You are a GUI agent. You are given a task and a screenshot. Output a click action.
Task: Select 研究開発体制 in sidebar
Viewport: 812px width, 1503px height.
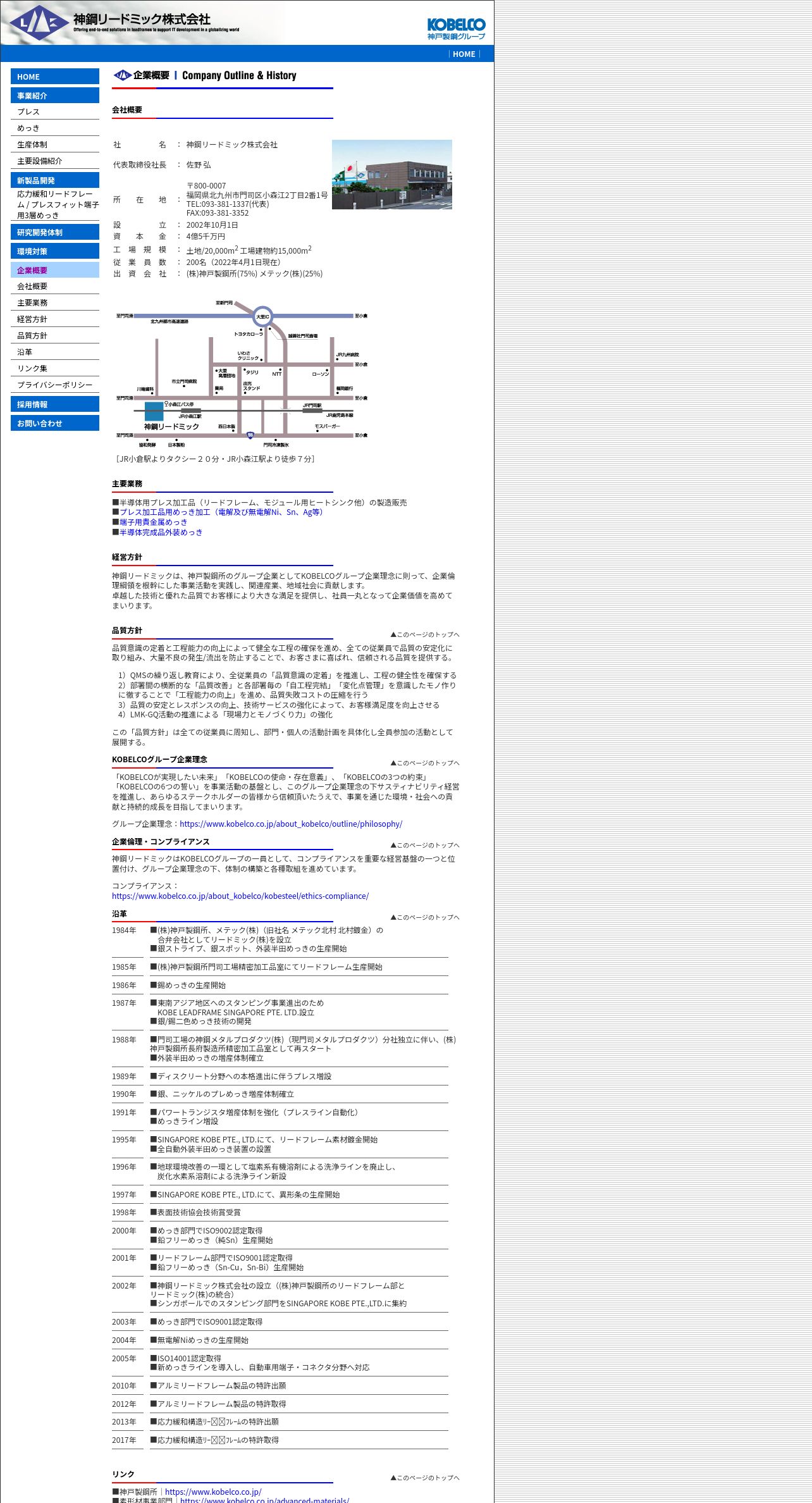(55, 232)
